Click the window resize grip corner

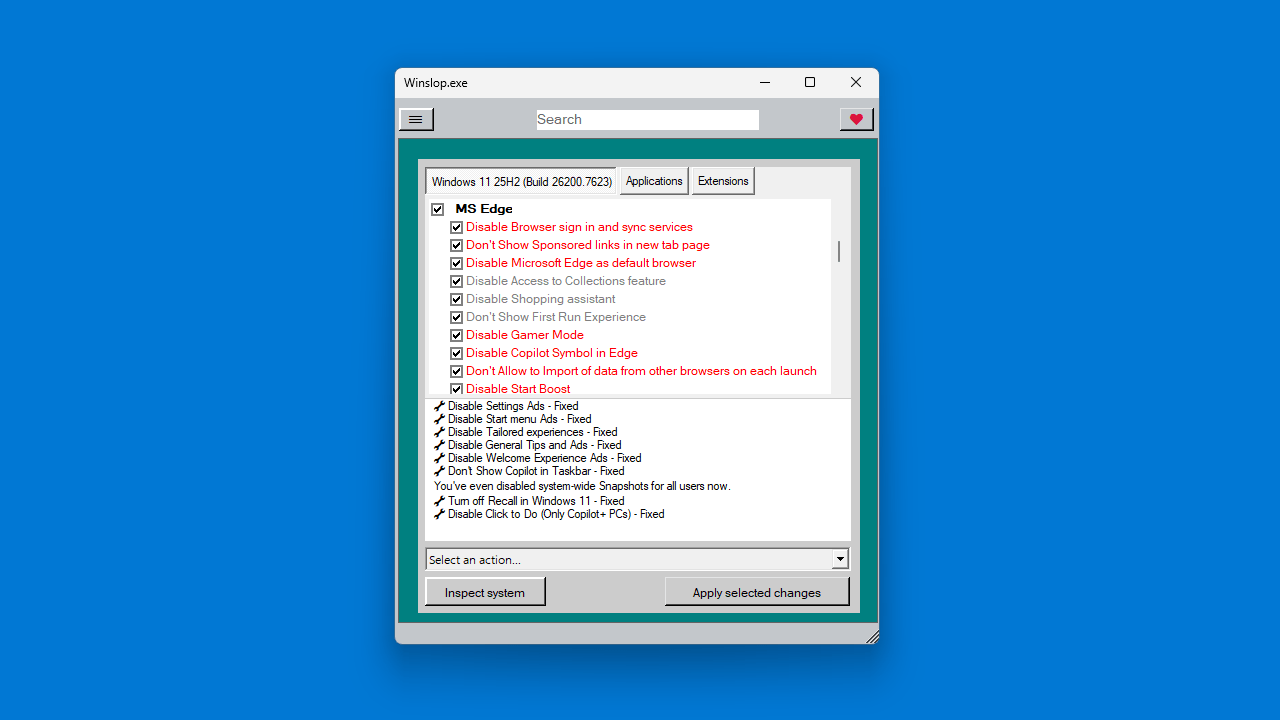tap(871, 636)
